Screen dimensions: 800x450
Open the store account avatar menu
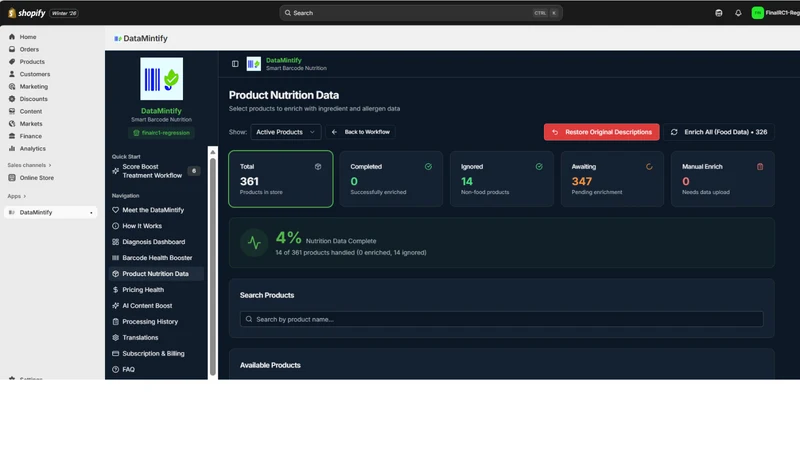pos(758,13)
